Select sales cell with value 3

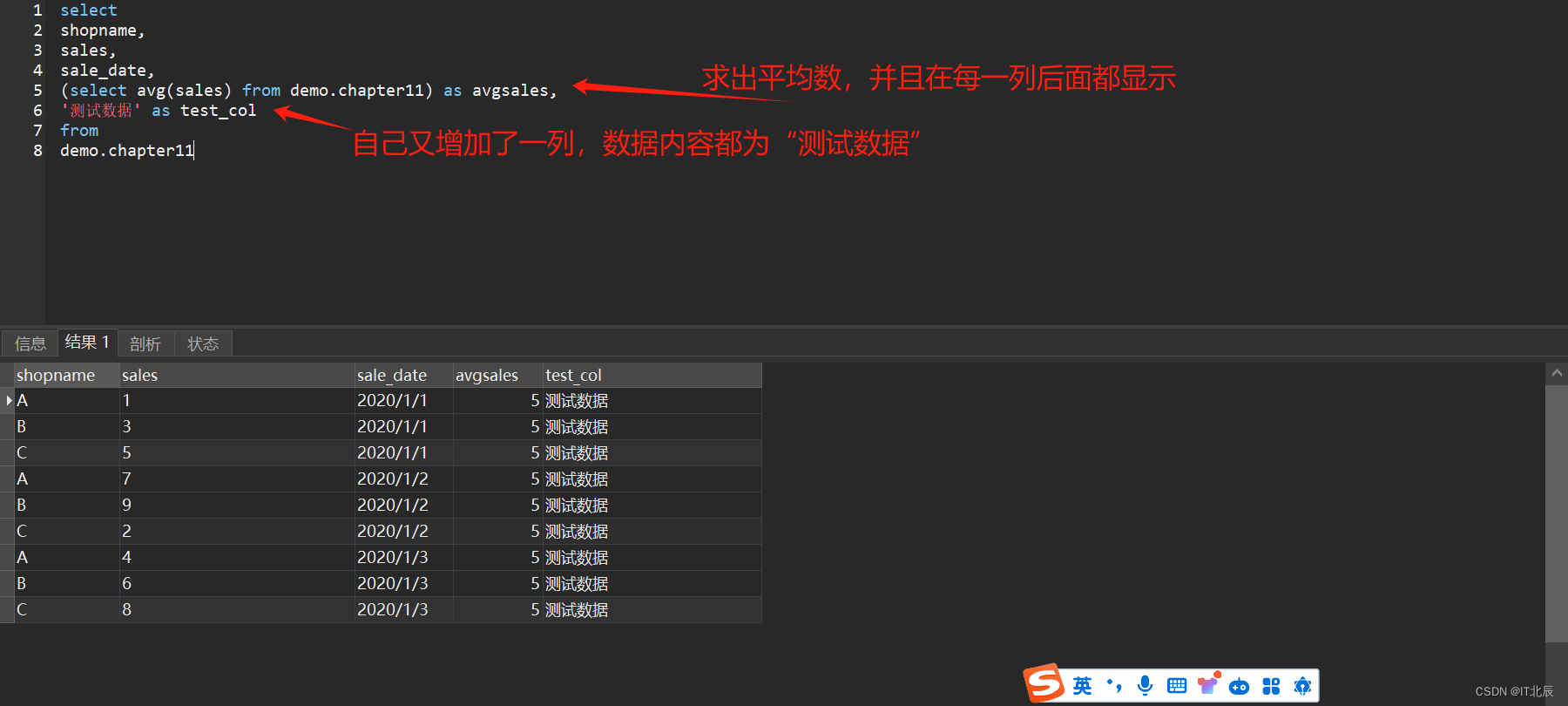pyautogui.click(x=237, y=426)
